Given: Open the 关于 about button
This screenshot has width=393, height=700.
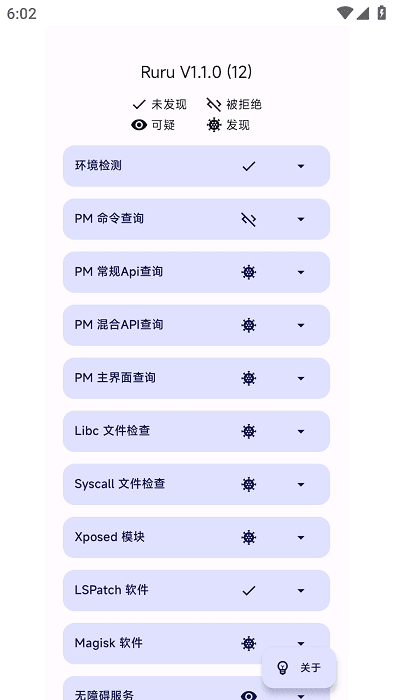Looking at the screenshot, I should [299, 668].
